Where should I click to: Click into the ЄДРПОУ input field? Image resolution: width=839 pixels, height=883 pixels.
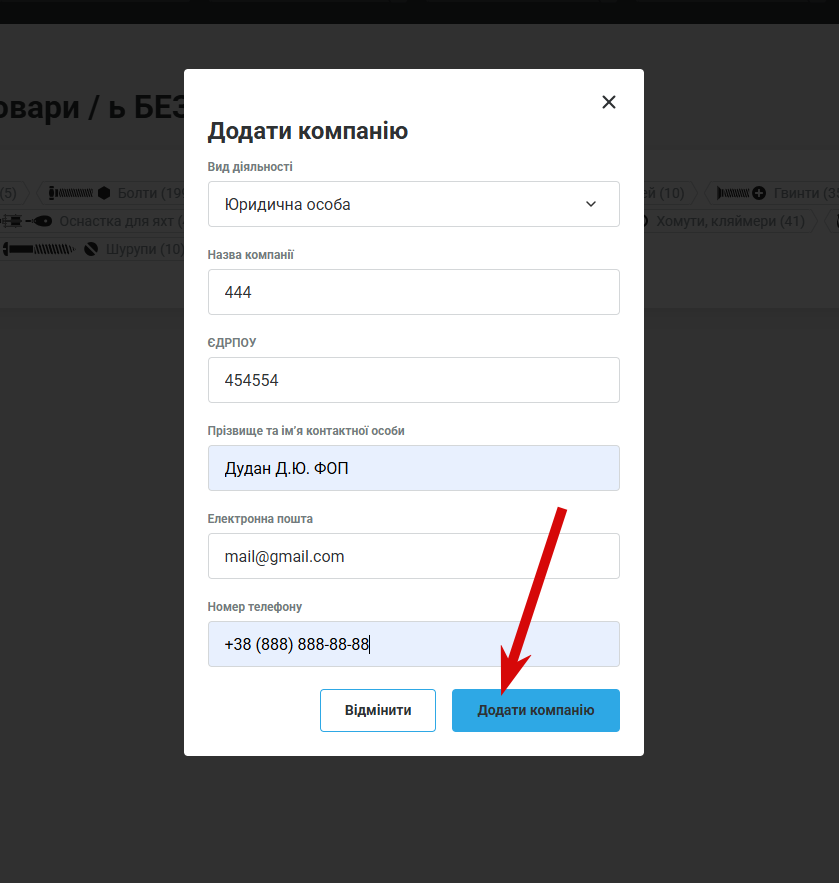click(x=414, y=380)
